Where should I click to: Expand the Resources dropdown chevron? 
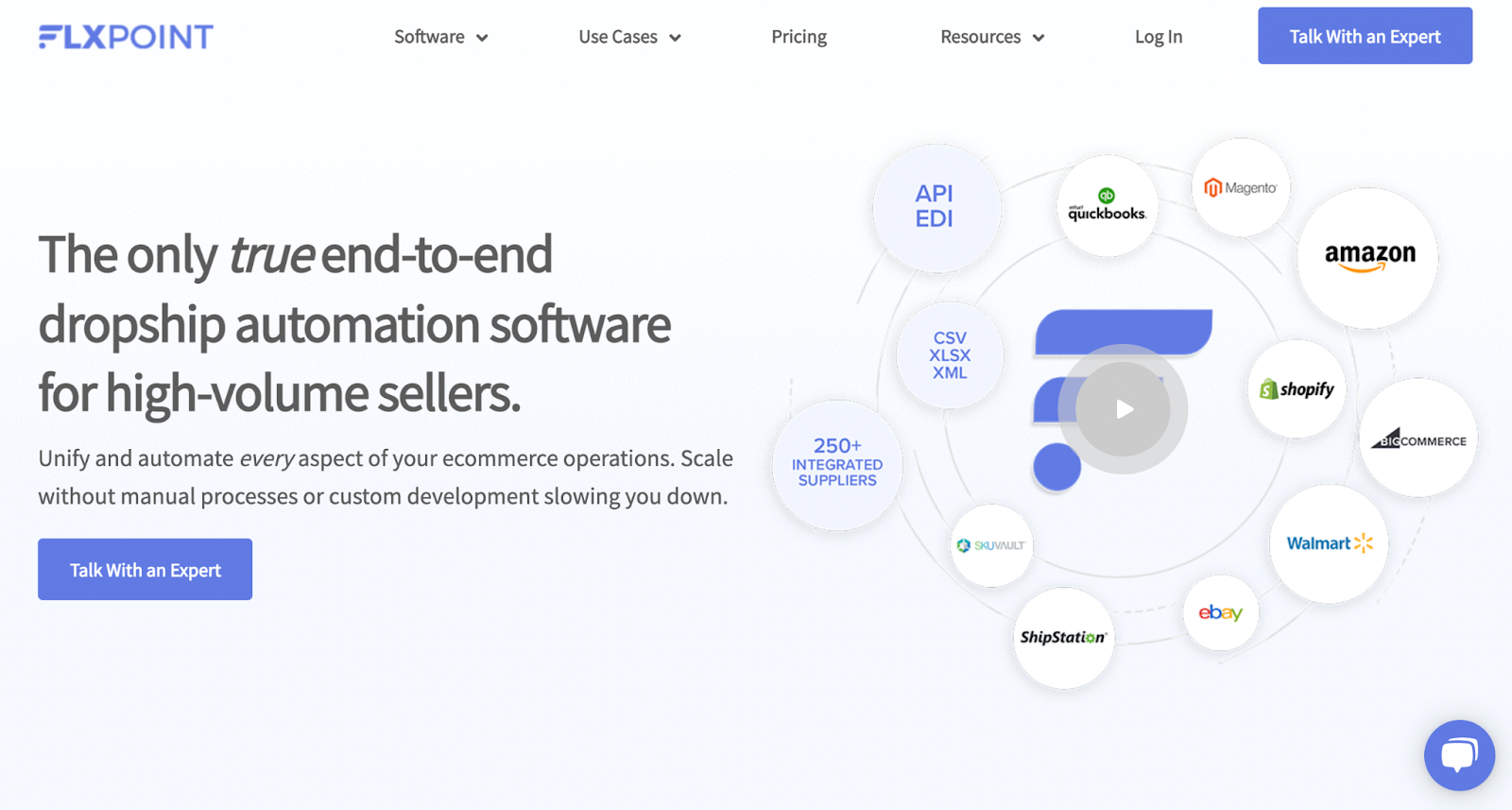click(1038, 38)
